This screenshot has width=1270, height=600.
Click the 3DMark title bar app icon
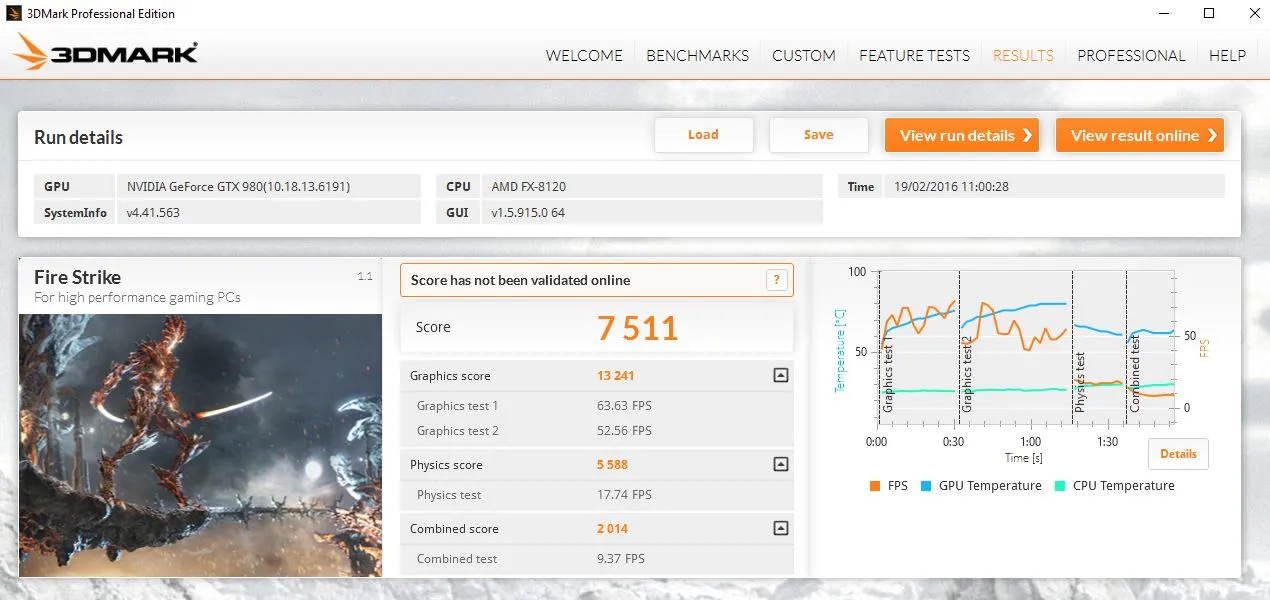coord(14,14)
